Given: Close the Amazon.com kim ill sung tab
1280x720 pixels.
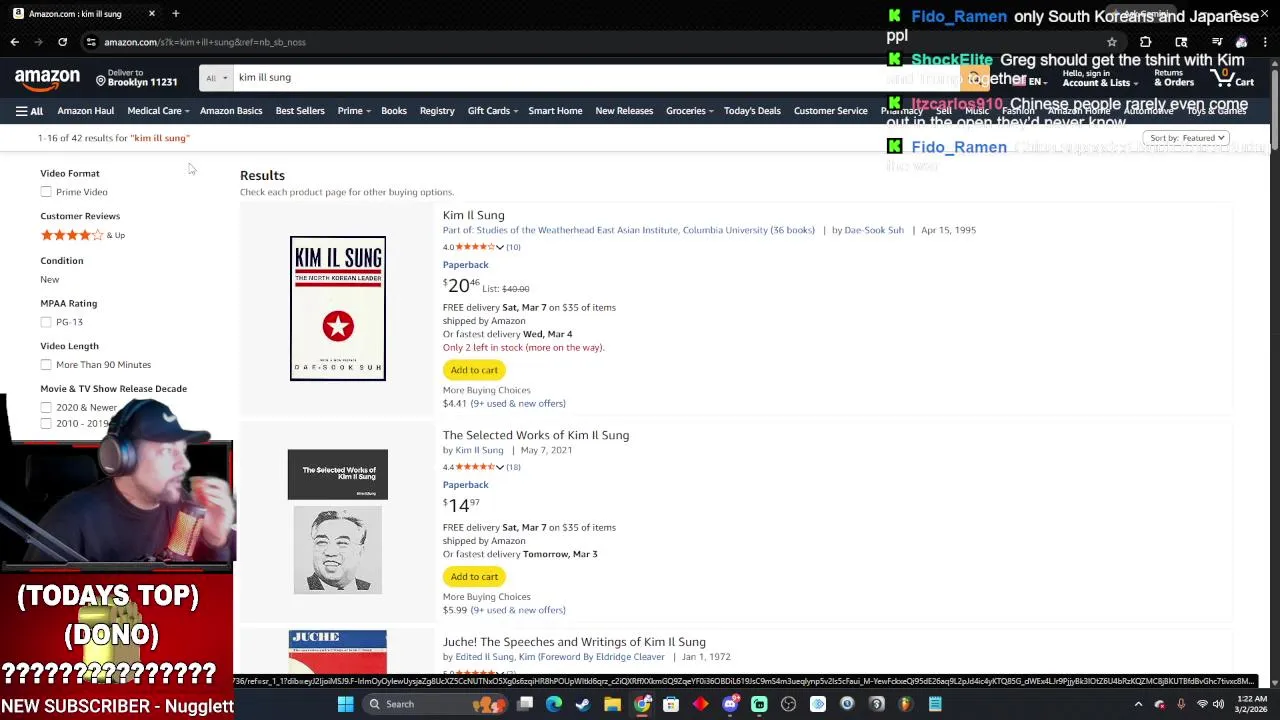Looking at the screenshot, I should 151,14.
